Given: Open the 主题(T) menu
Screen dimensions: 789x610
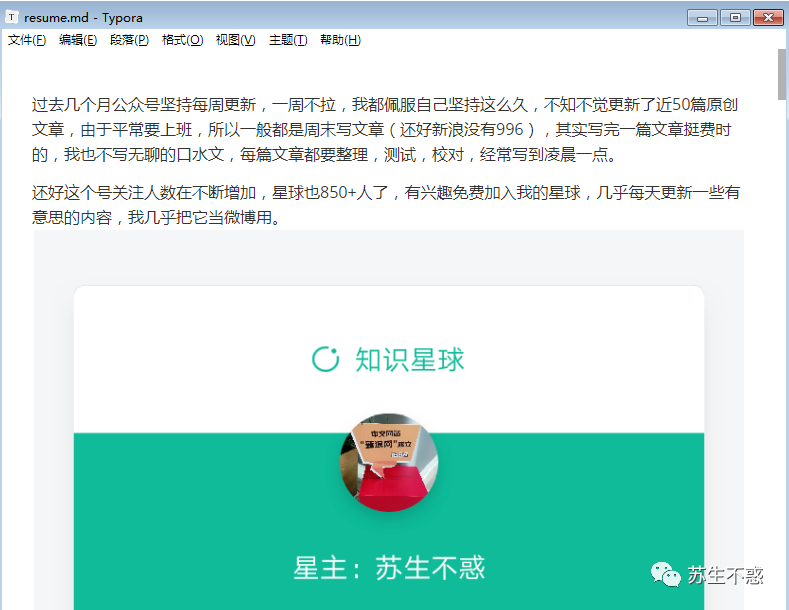Looking at the screenshot, I should pos(288,40).
